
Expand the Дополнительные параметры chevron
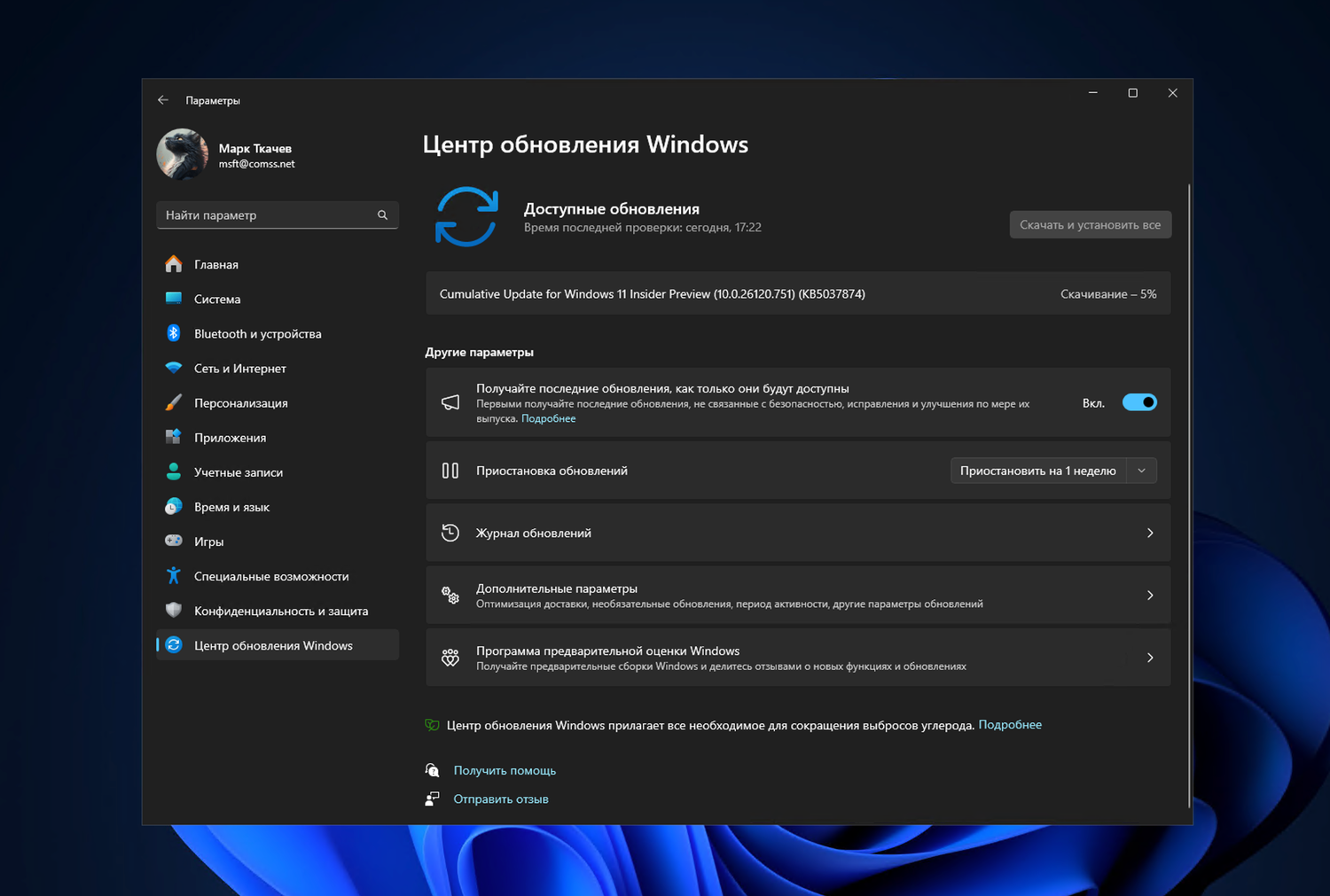click(1150, 596)
